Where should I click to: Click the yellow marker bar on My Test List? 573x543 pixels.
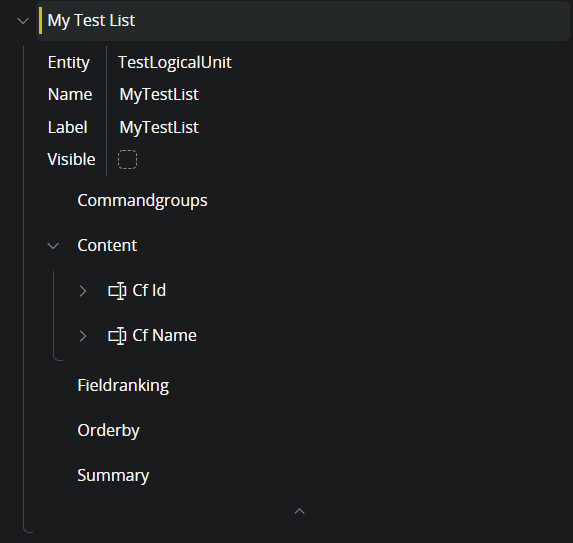point(40,20)
